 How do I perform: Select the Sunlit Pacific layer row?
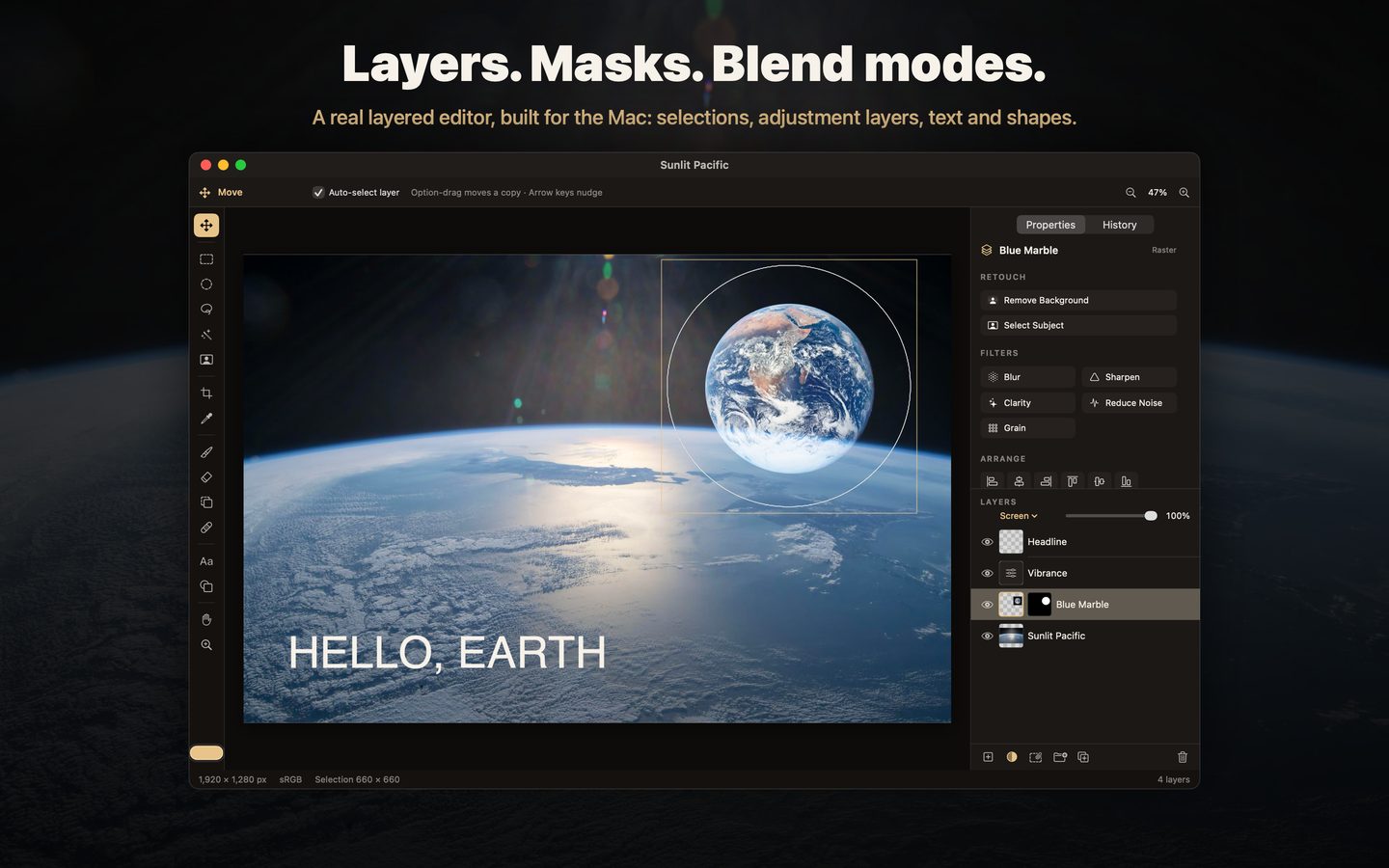click(x=1085, y=636)
